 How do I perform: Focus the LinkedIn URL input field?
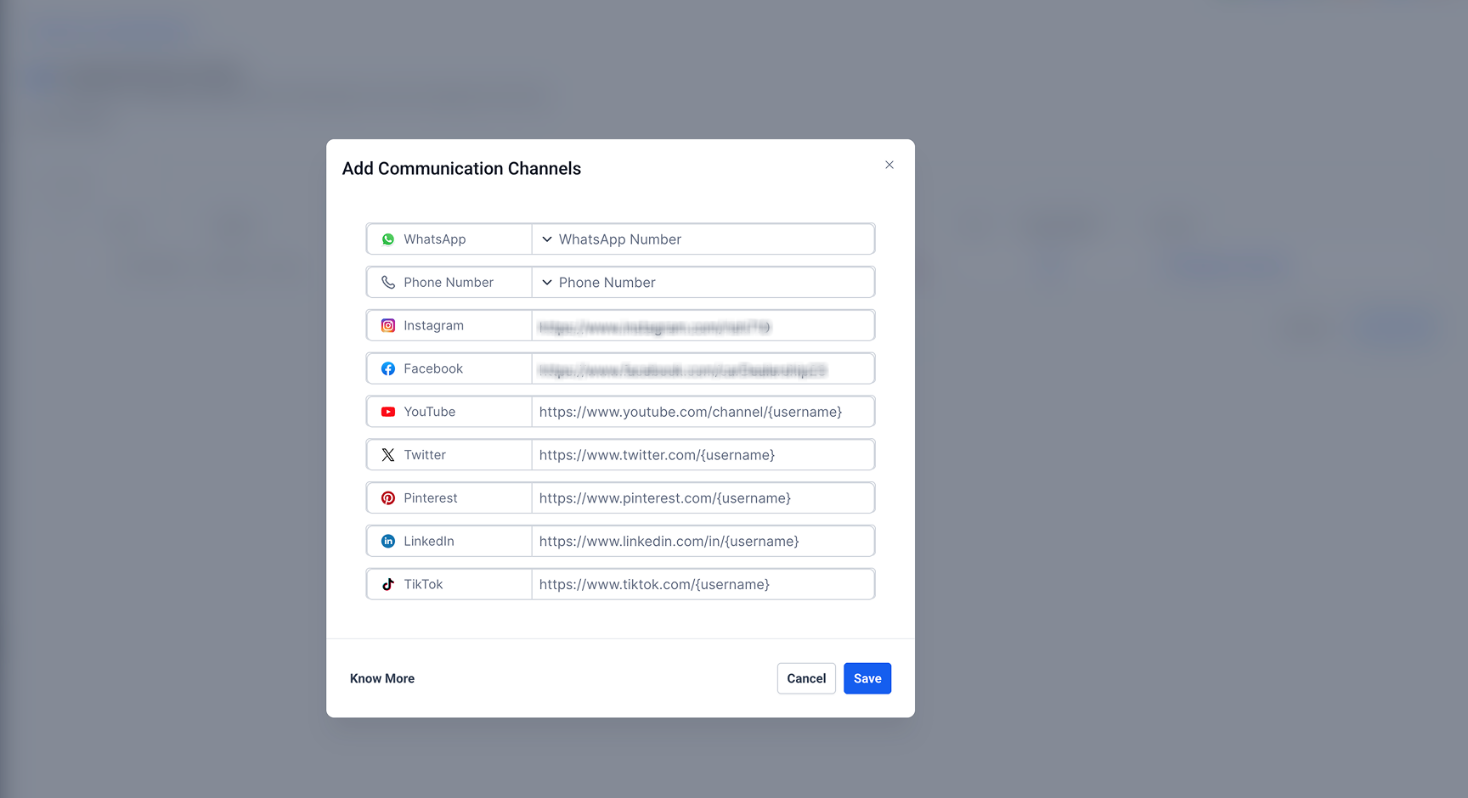[703, 540]
